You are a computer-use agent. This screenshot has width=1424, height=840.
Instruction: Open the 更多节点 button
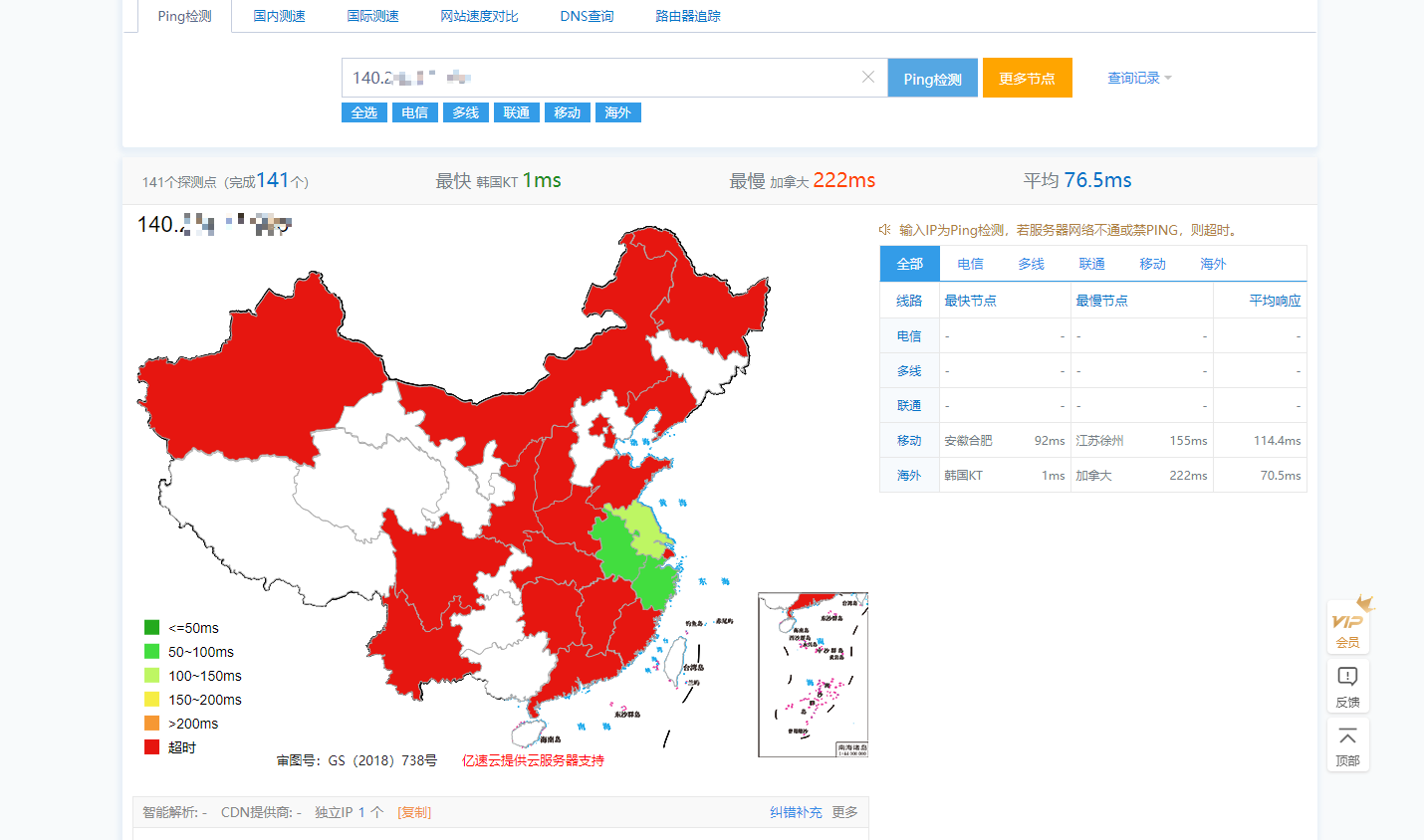tap(1027, 78)
